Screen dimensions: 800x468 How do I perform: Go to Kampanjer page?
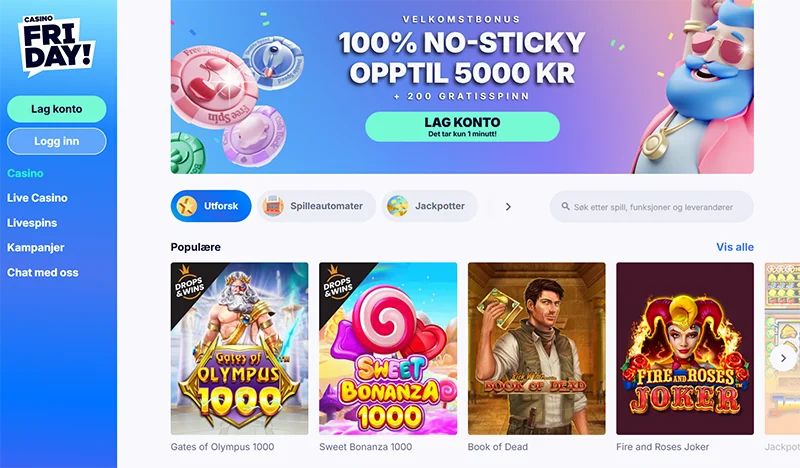pos(36,248)
